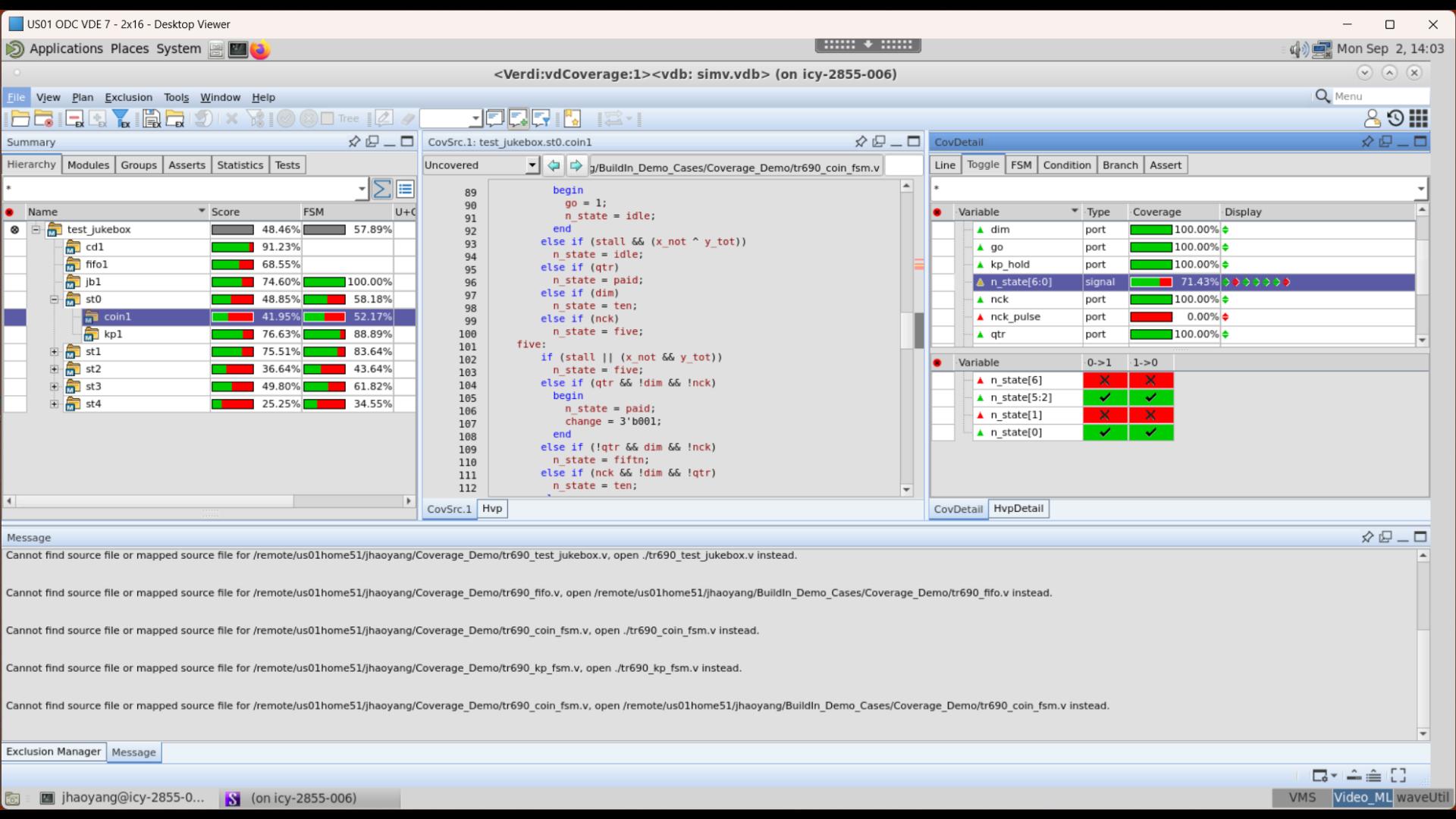Open the HvpDetail tab
The height and width of the screenshot is (819, 1456).
point(1018,508)
